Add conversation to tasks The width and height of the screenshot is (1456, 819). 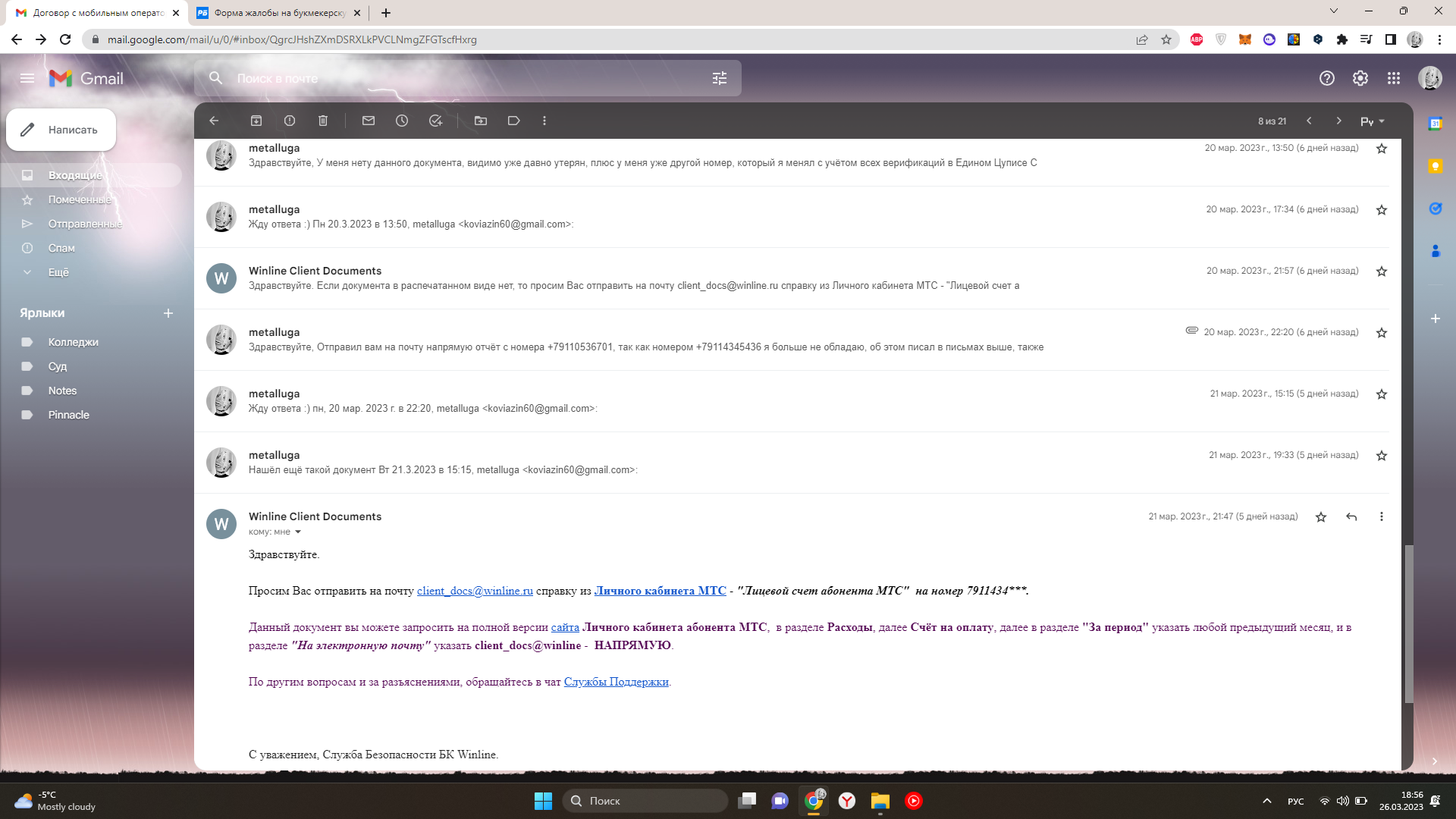point(435,121)
